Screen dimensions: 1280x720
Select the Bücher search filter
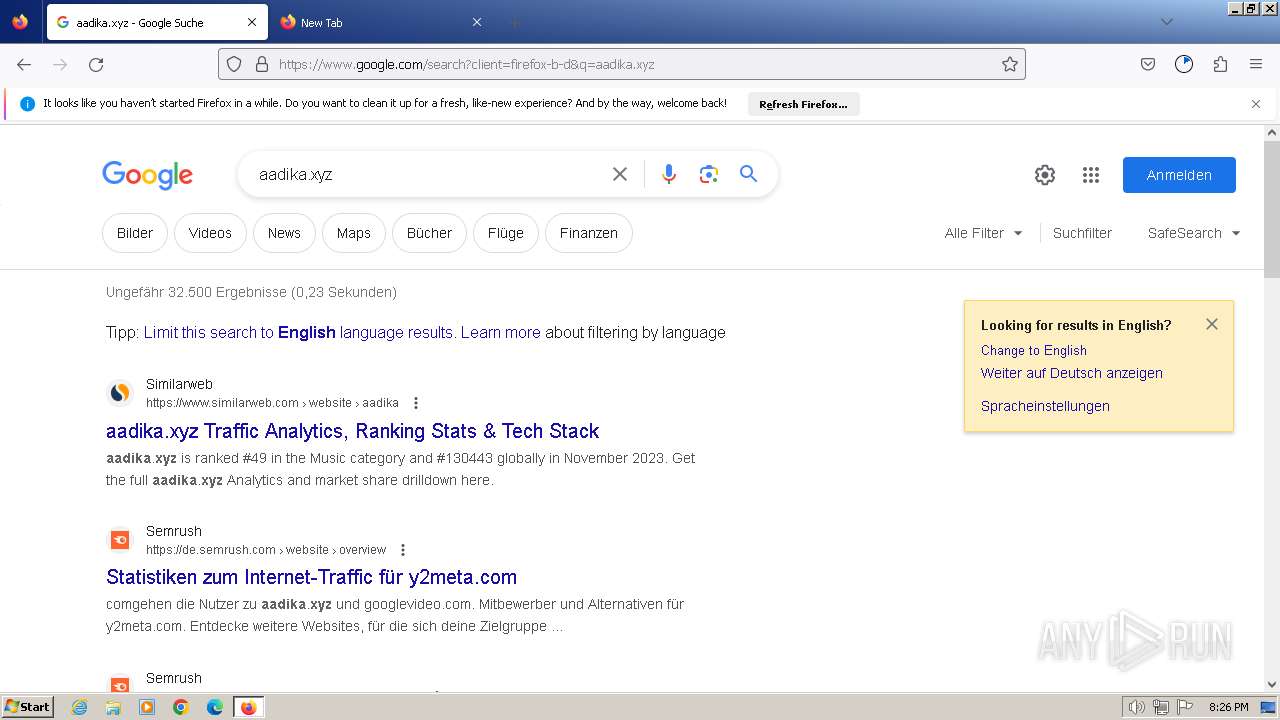429,233
